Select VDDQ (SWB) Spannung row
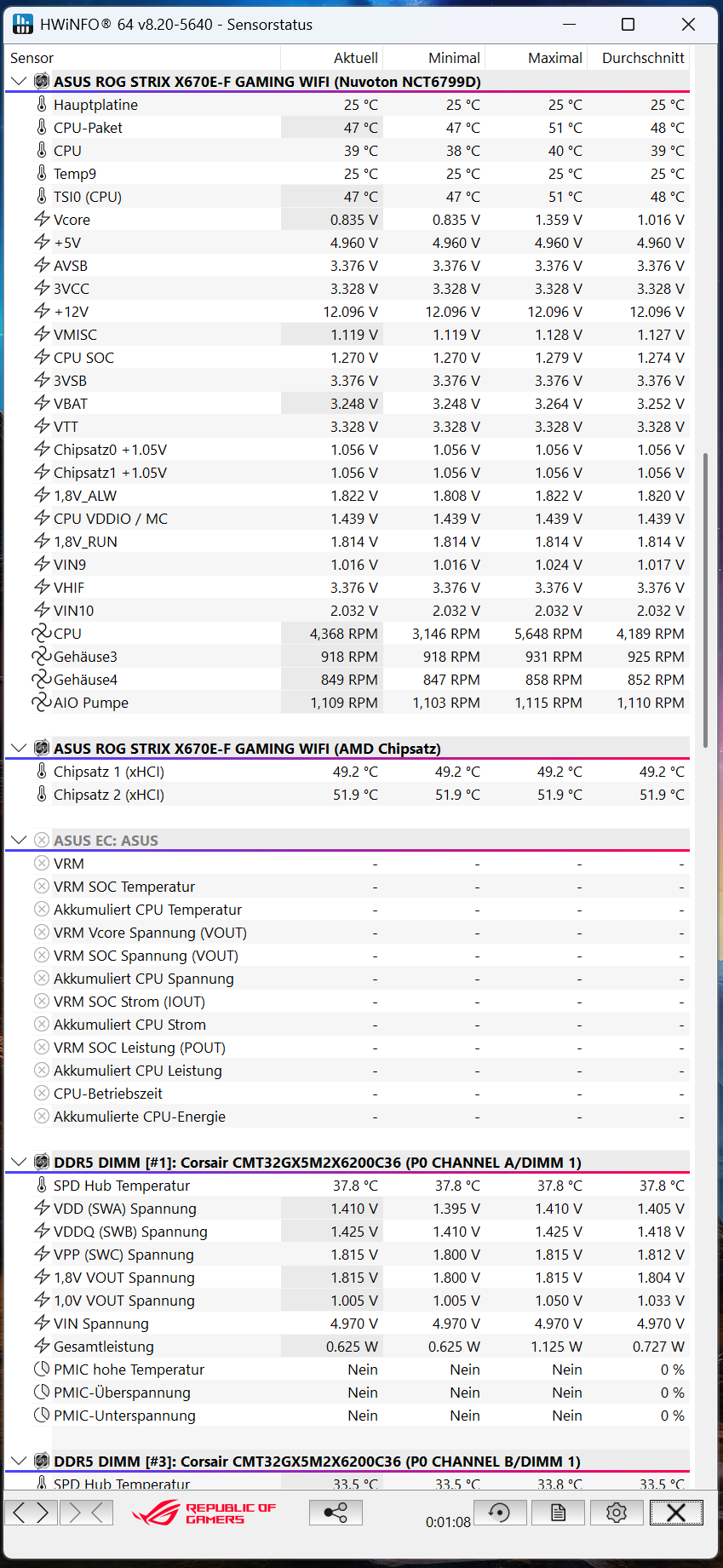The width and height of the screenshot is (723, 1568). (347, 1232)
